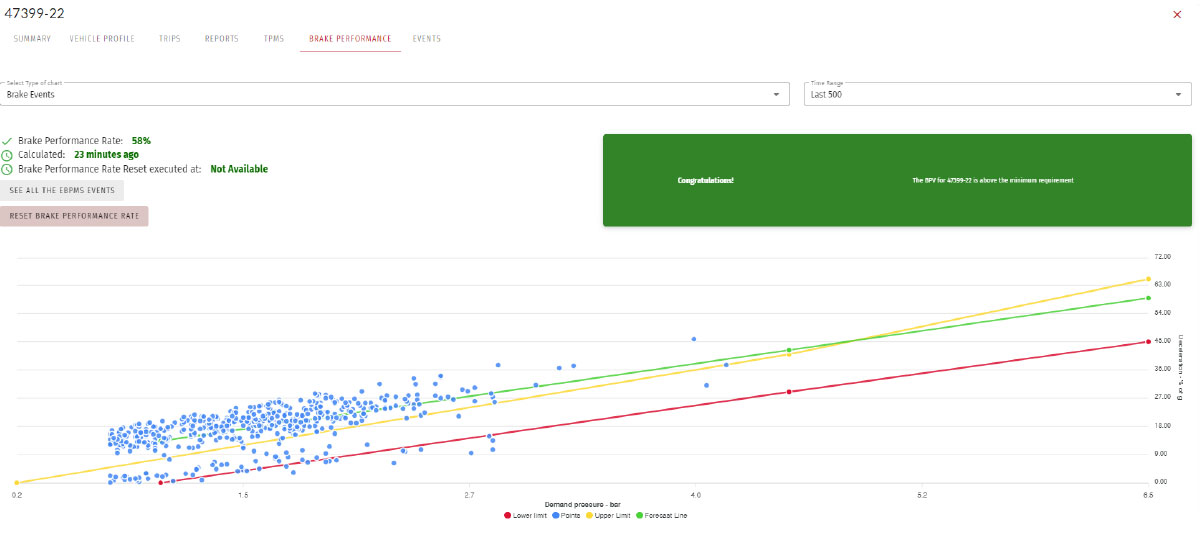Switch to the Summary tab
This screenshot has width=1200, height=539.
coord(32,39)
